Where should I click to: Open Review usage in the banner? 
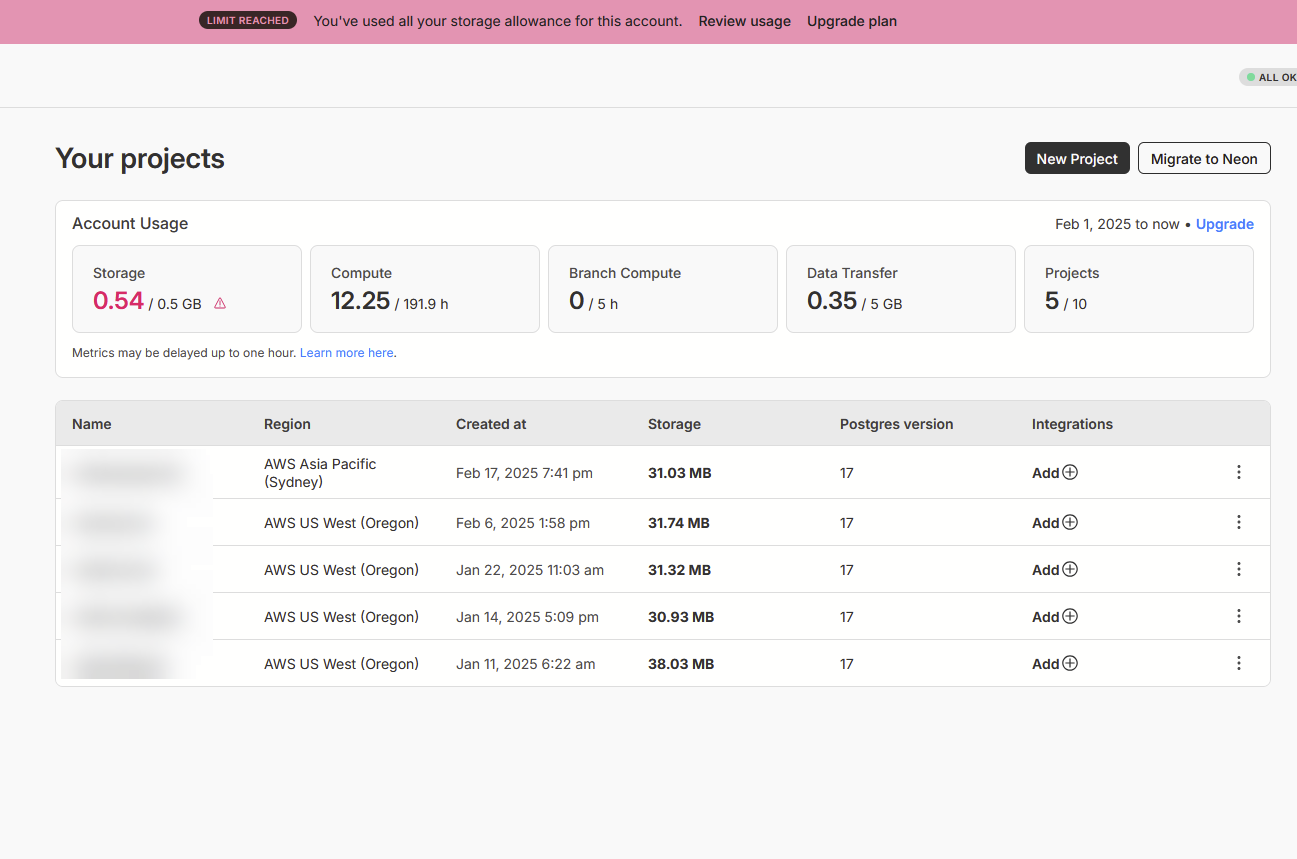[x=745, y=21]
